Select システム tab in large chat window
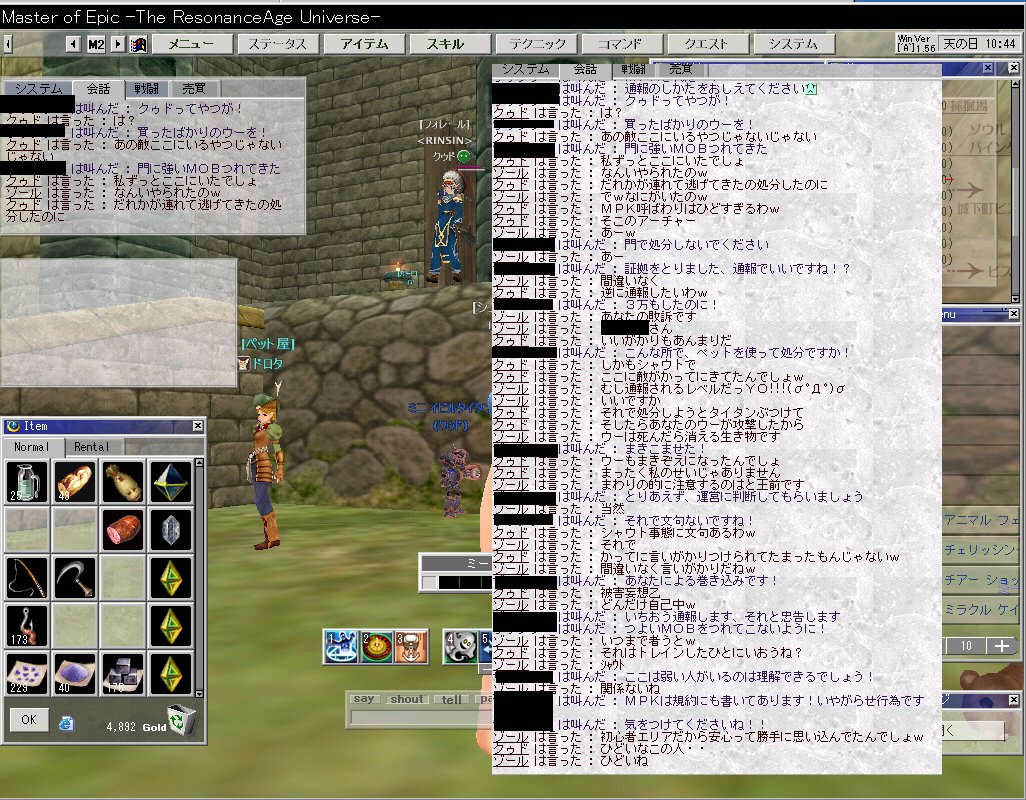Image resolution: width=1026 pixels, height=800 pixels. click(525, 69)
